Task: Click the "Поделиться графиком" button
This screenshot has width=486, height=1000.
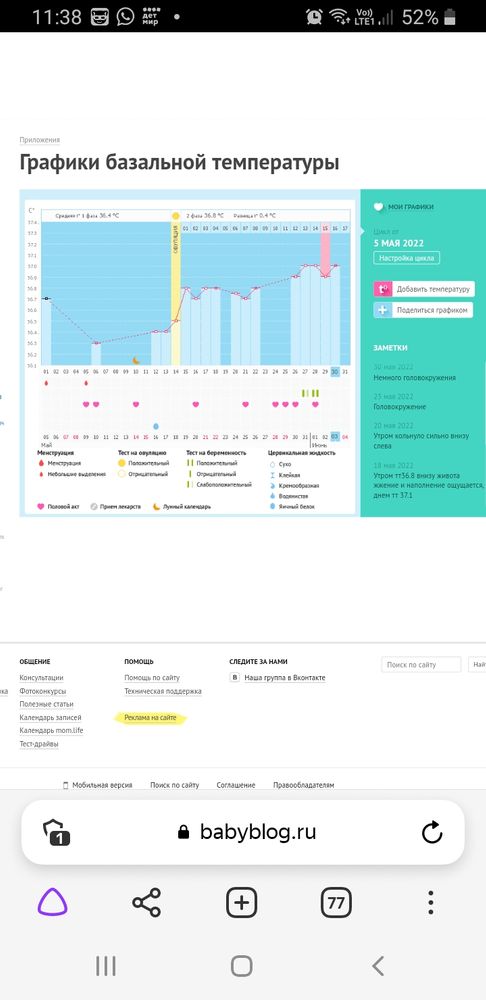Action: point(423,310)
